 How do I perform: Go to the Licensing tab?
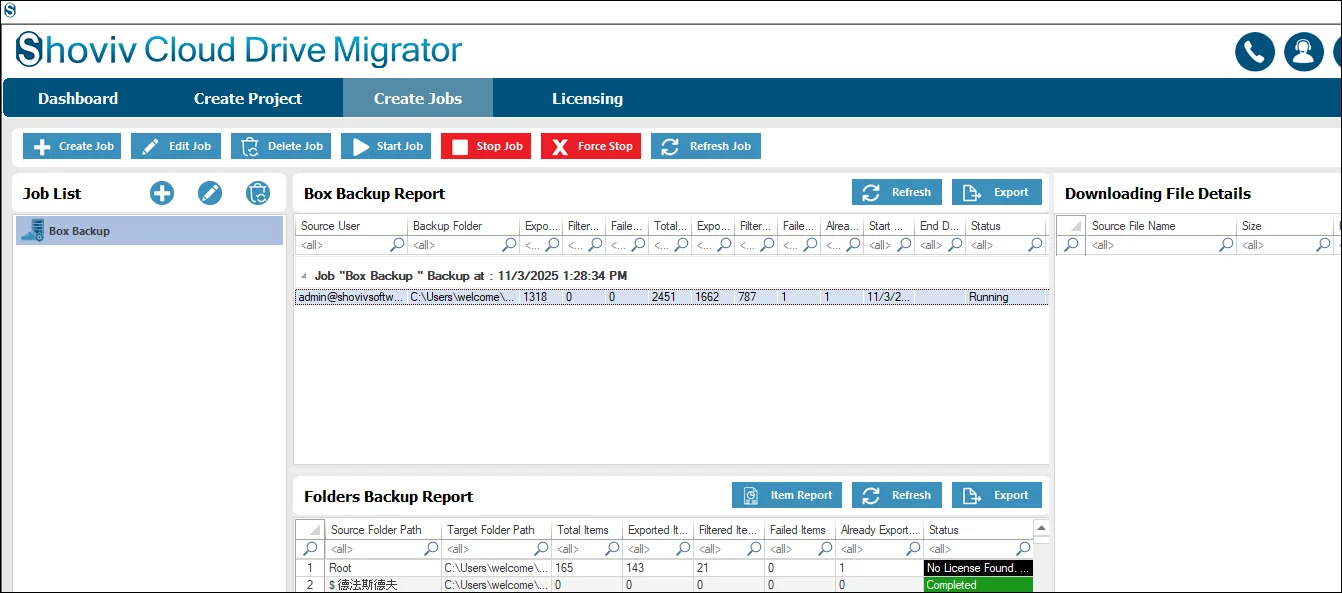coord(587,98)
